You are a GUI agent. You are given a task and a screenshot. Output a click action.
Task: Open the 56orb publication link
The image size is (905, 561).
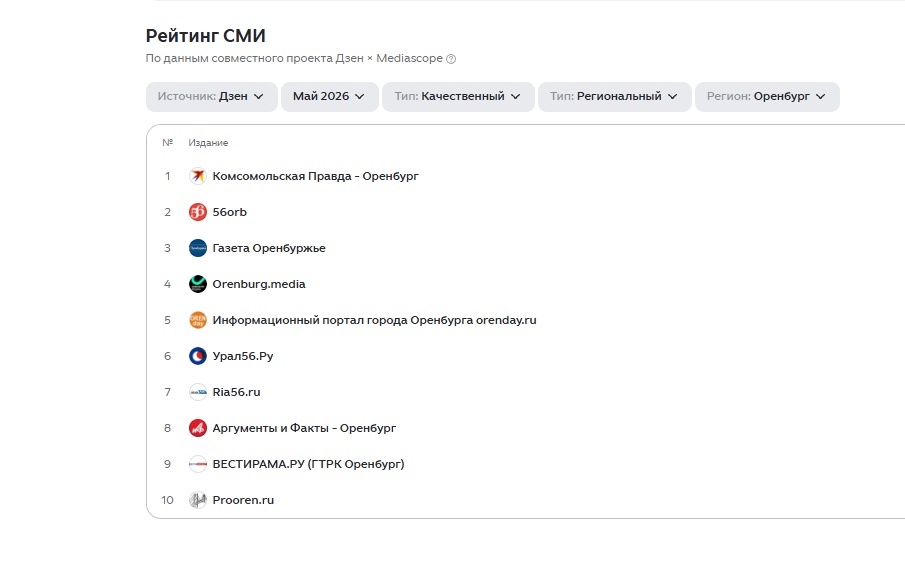pyautogui.click(x=230, y=212)
